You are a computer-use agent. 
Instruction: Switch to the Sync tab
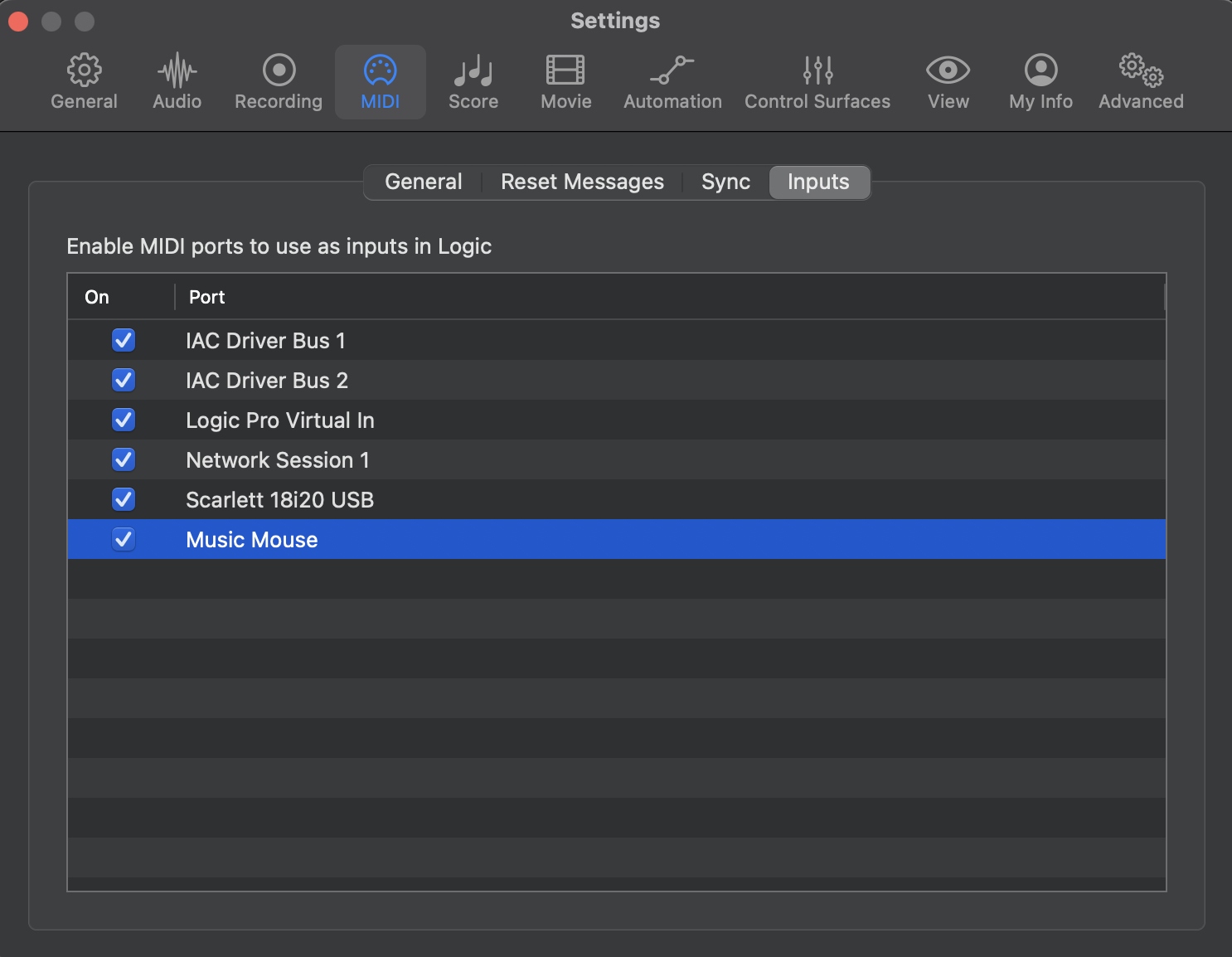(725, 182)
